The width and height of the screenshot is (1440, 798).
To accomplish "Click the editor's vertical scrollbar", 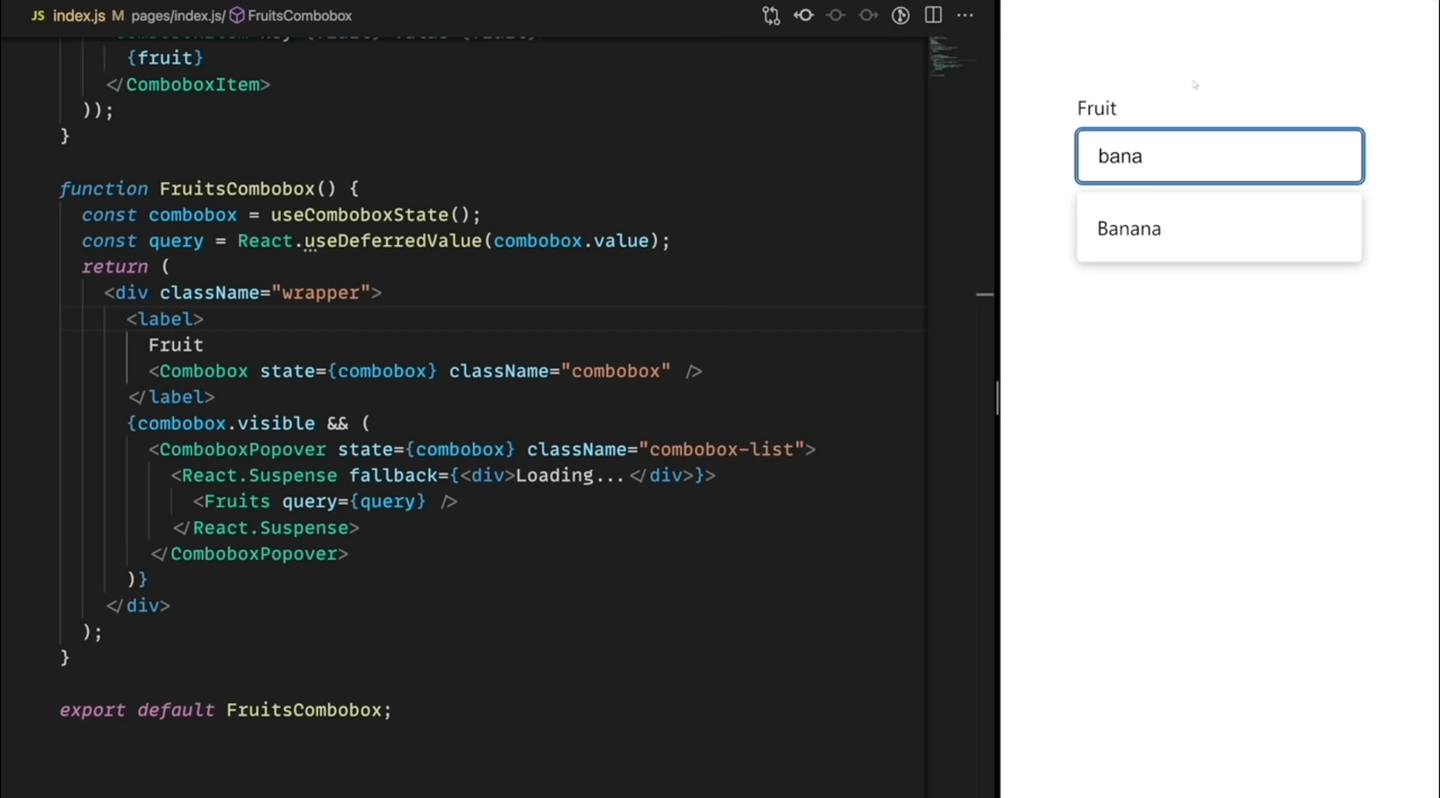I will [995, 397].
